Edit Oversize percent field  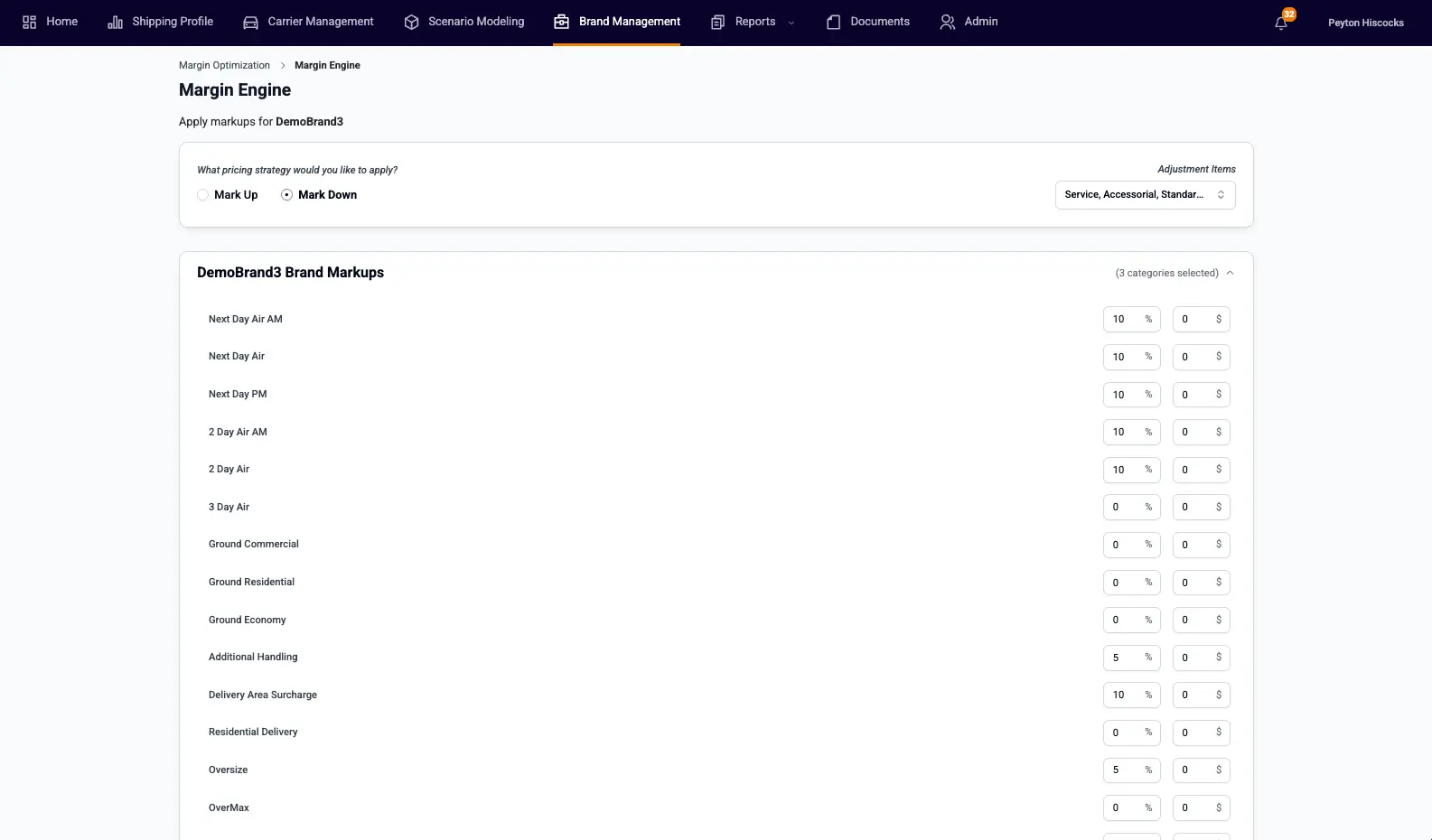pos(1131,770)
